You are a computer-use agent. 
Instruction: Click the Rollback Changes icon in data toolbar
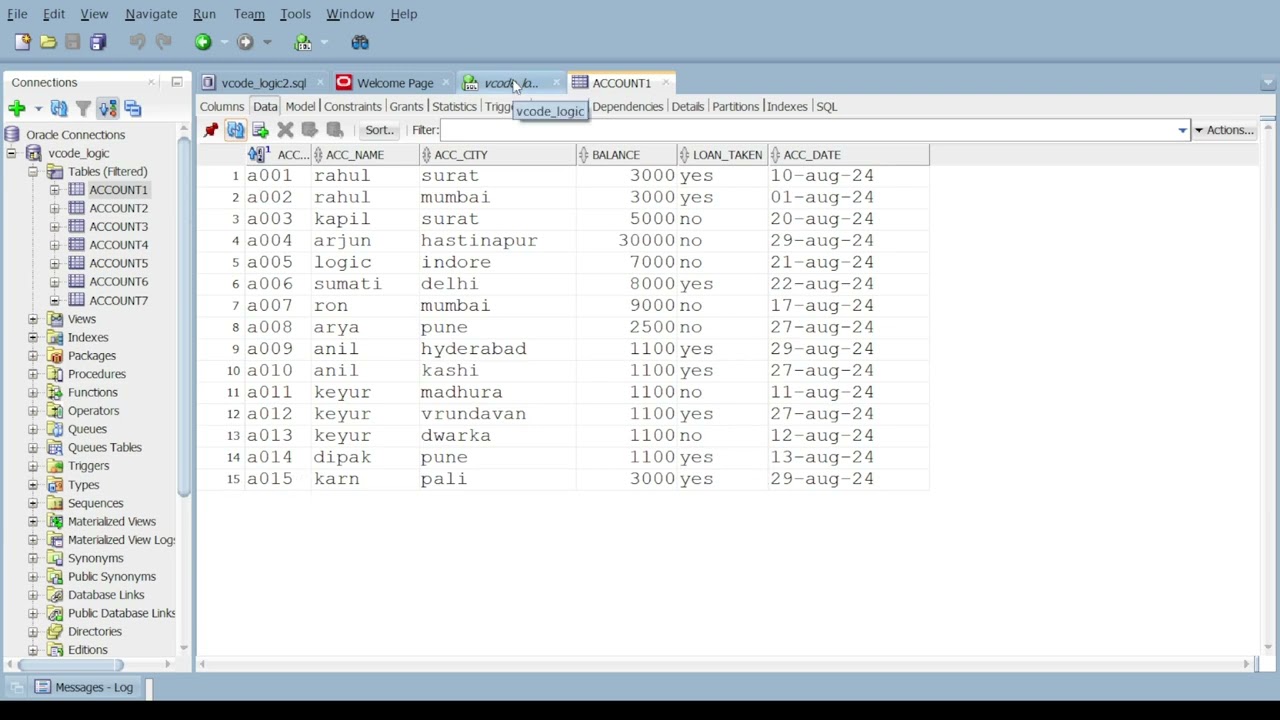tap(335, 130)
